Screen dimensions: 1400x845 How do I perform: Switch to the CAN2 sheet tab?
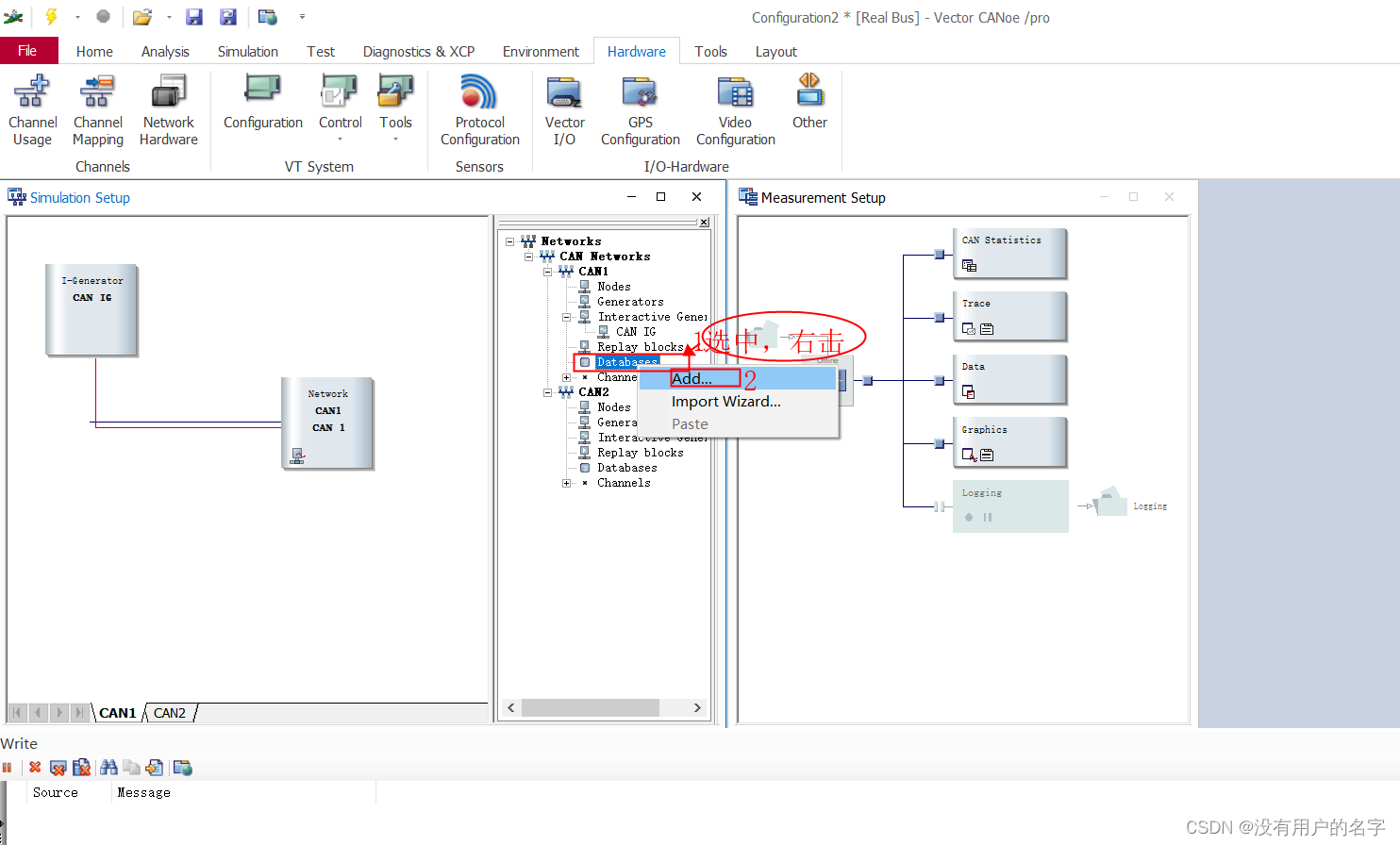(170, 713)
